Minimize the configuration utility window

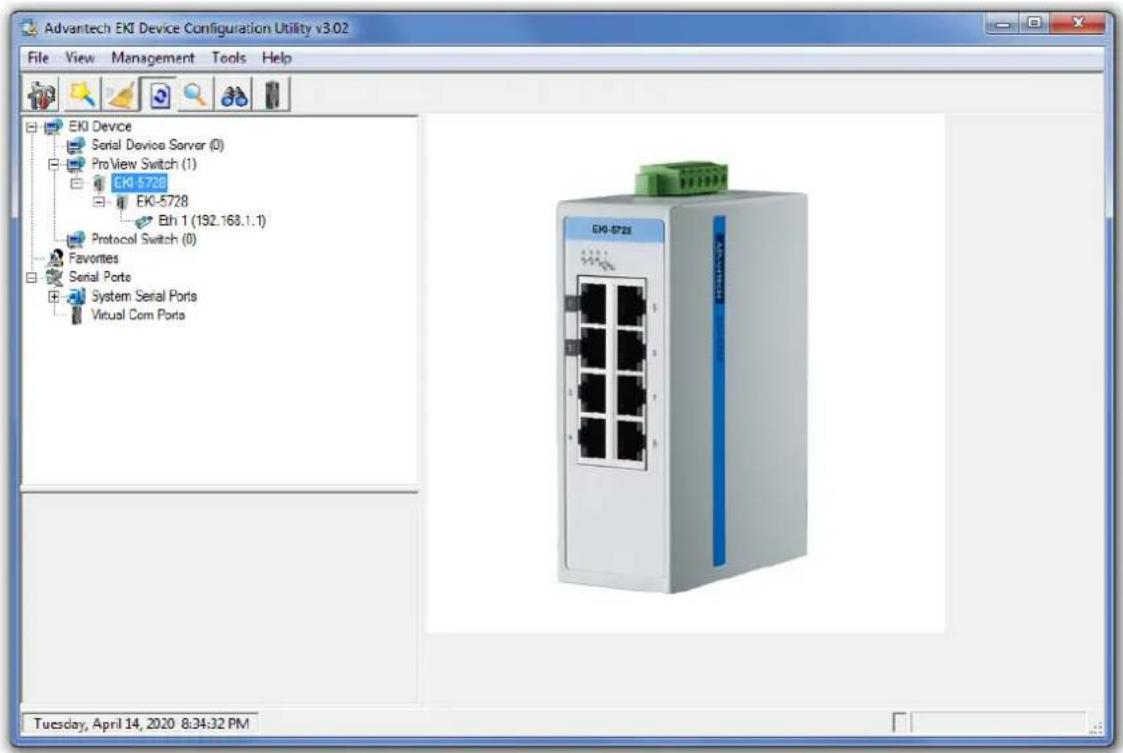coord(1003,24)
